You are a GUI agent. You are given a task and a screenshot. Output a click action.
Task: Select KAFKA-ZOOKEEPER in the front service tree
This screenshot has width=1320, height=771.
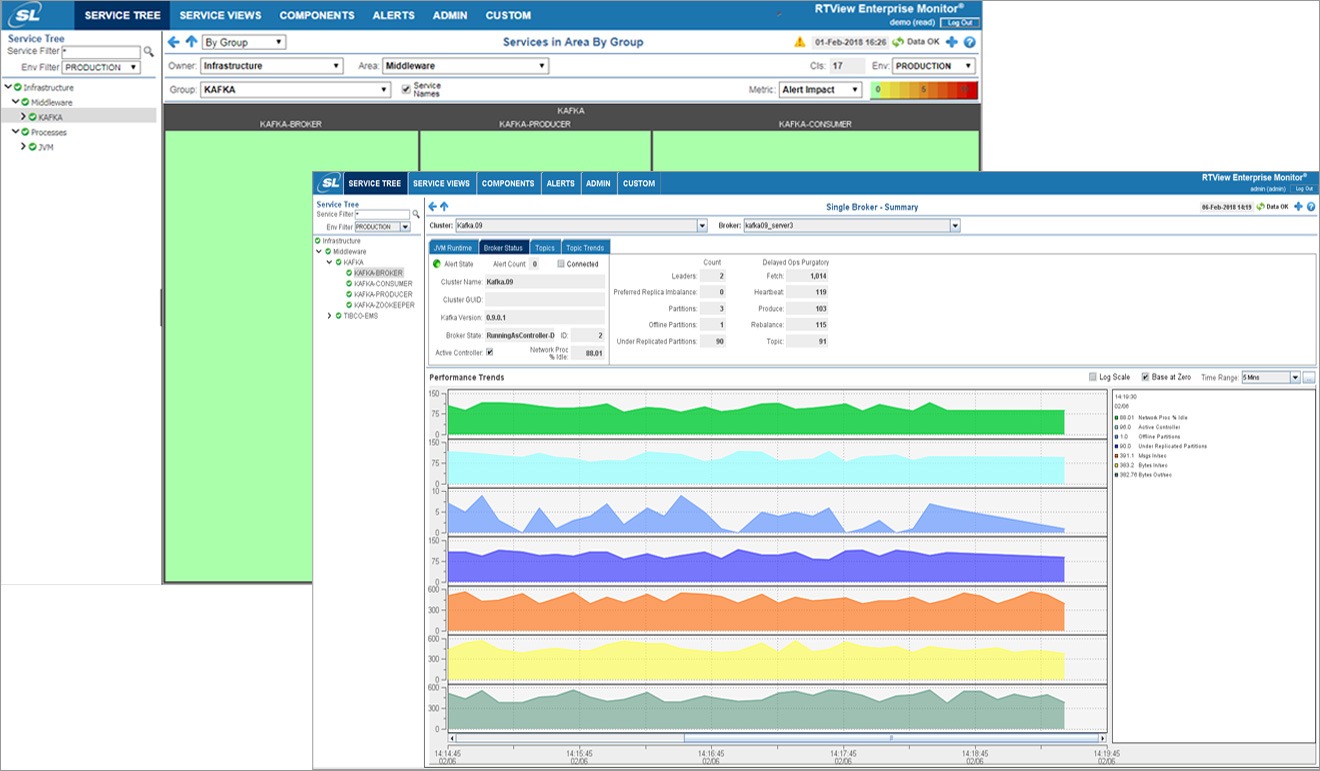tap(384, 305)
